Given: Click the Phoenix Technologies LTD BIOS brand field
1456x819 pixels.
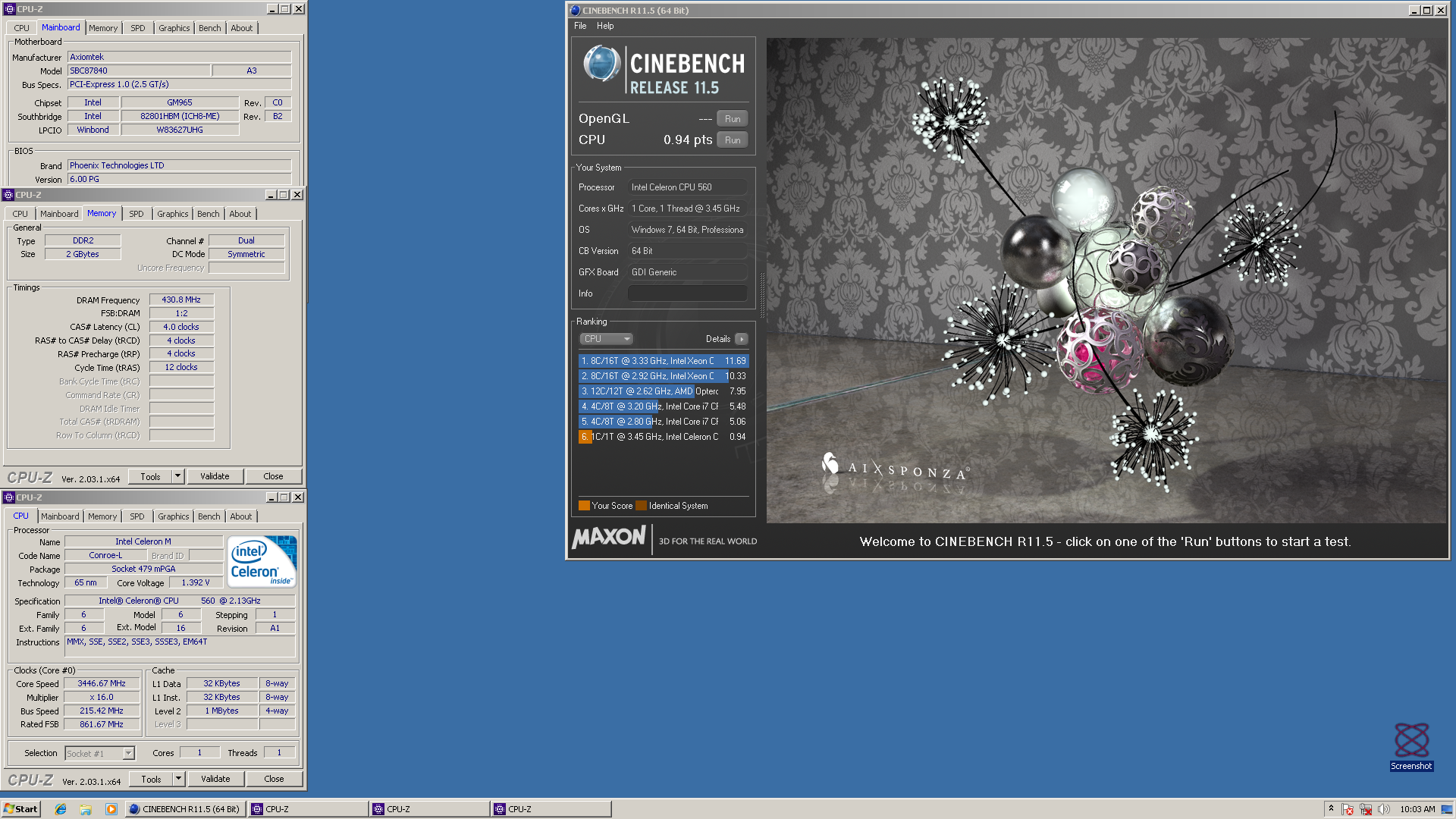Looking at the screenshot, I should click(180, 165).
